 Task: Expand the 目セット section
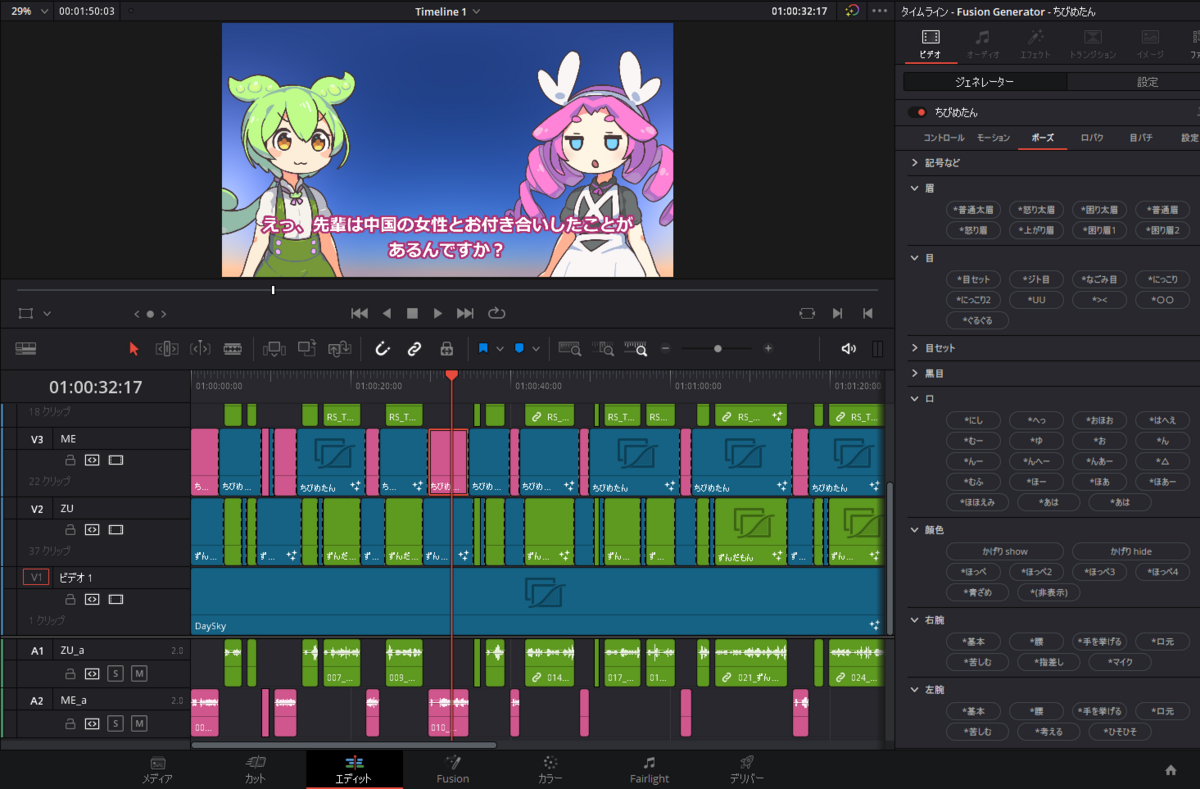[914, 348]
